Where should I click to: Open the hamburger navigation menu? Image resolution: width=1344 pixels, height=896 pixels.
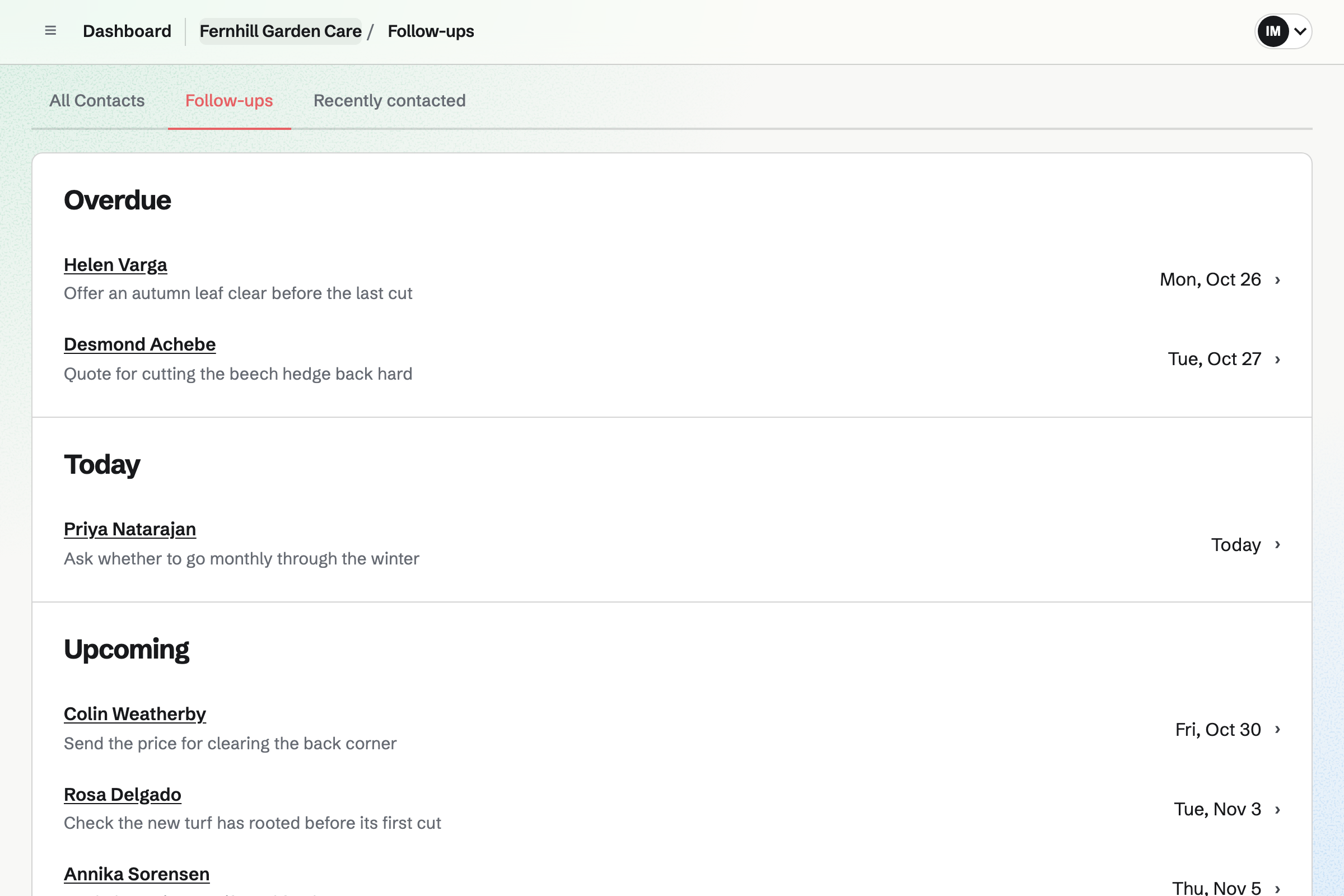click(50, 31)
